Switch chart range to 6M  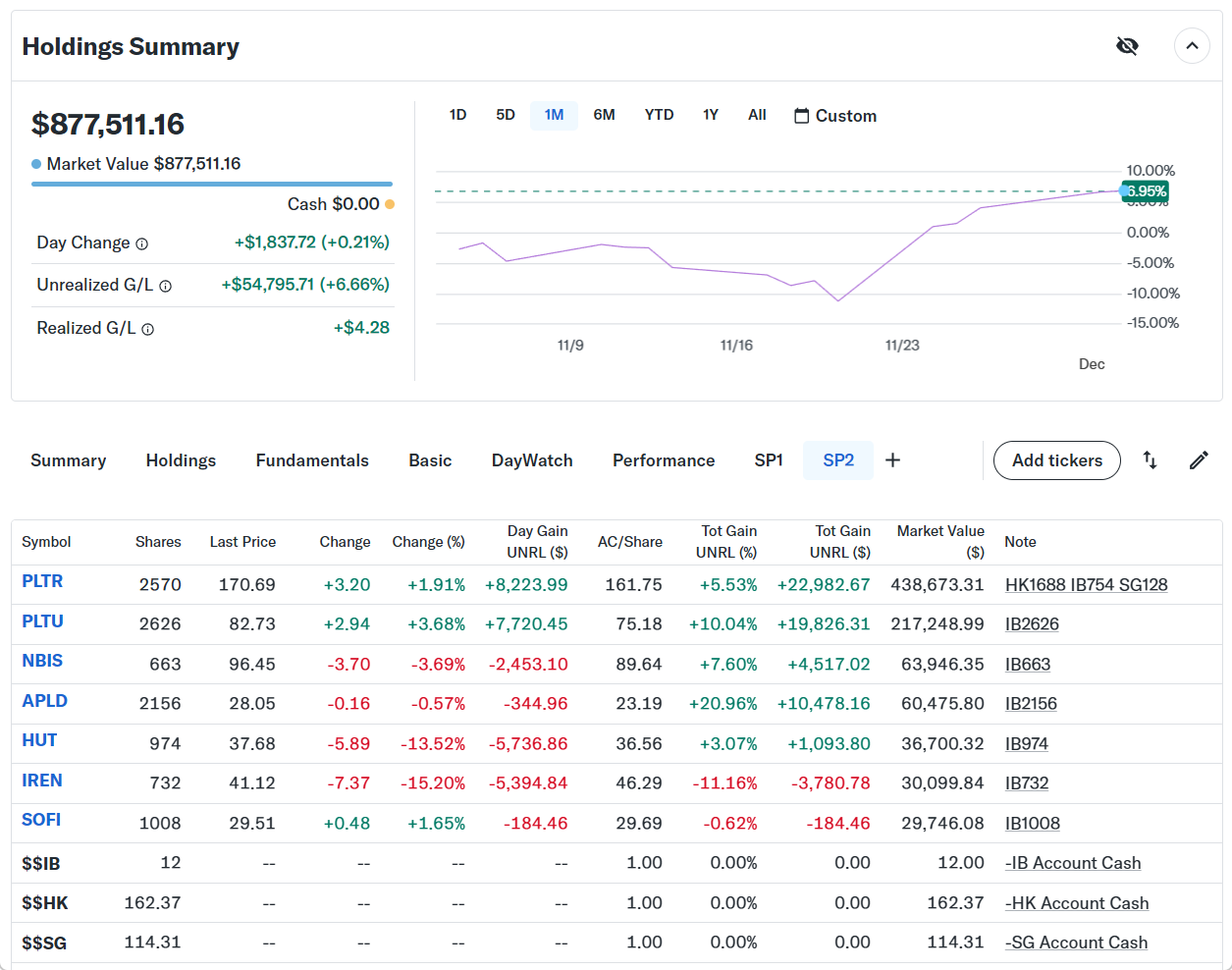[604, 115]
